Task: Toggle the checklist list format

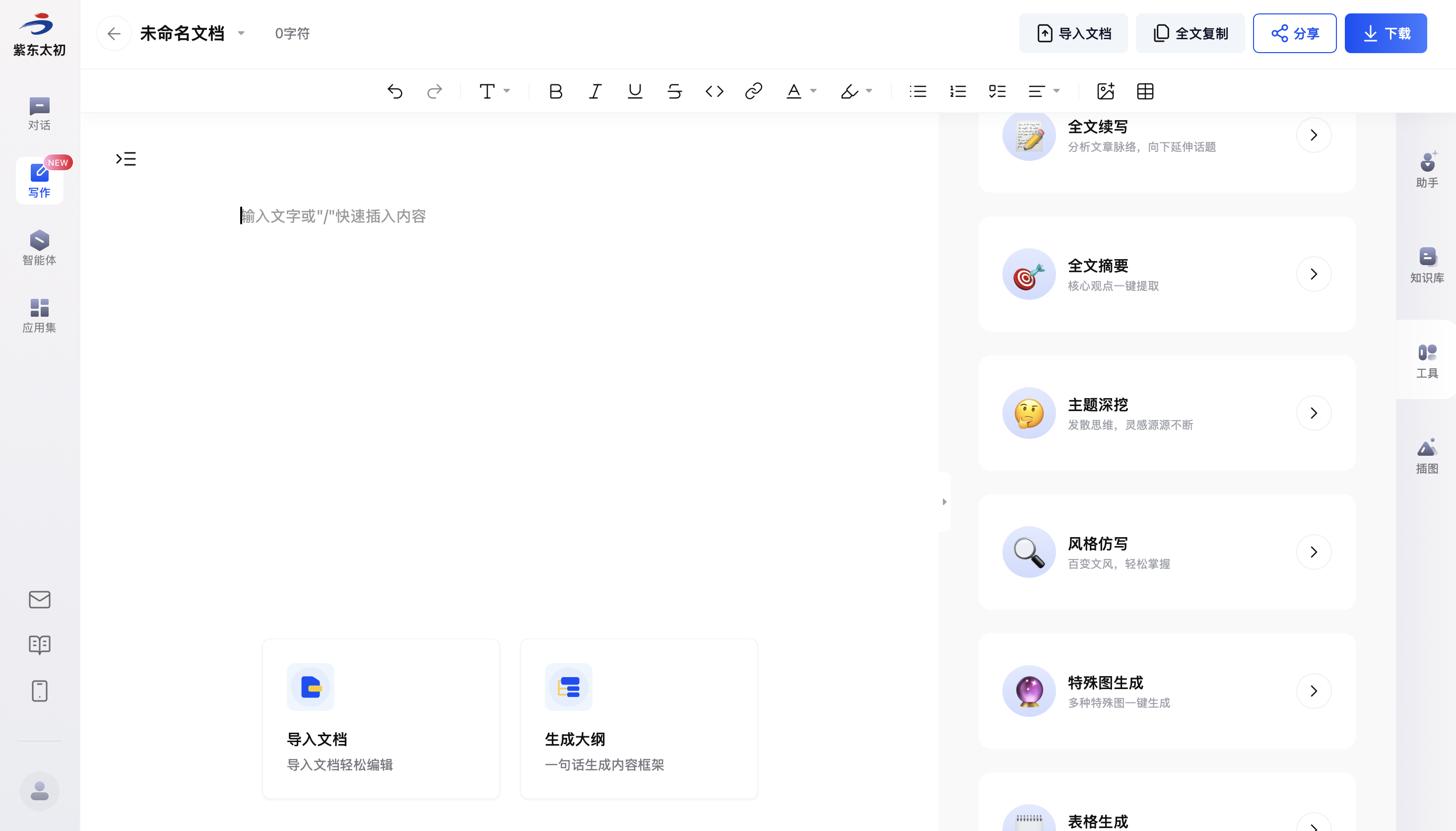Action: click(997, 91)
